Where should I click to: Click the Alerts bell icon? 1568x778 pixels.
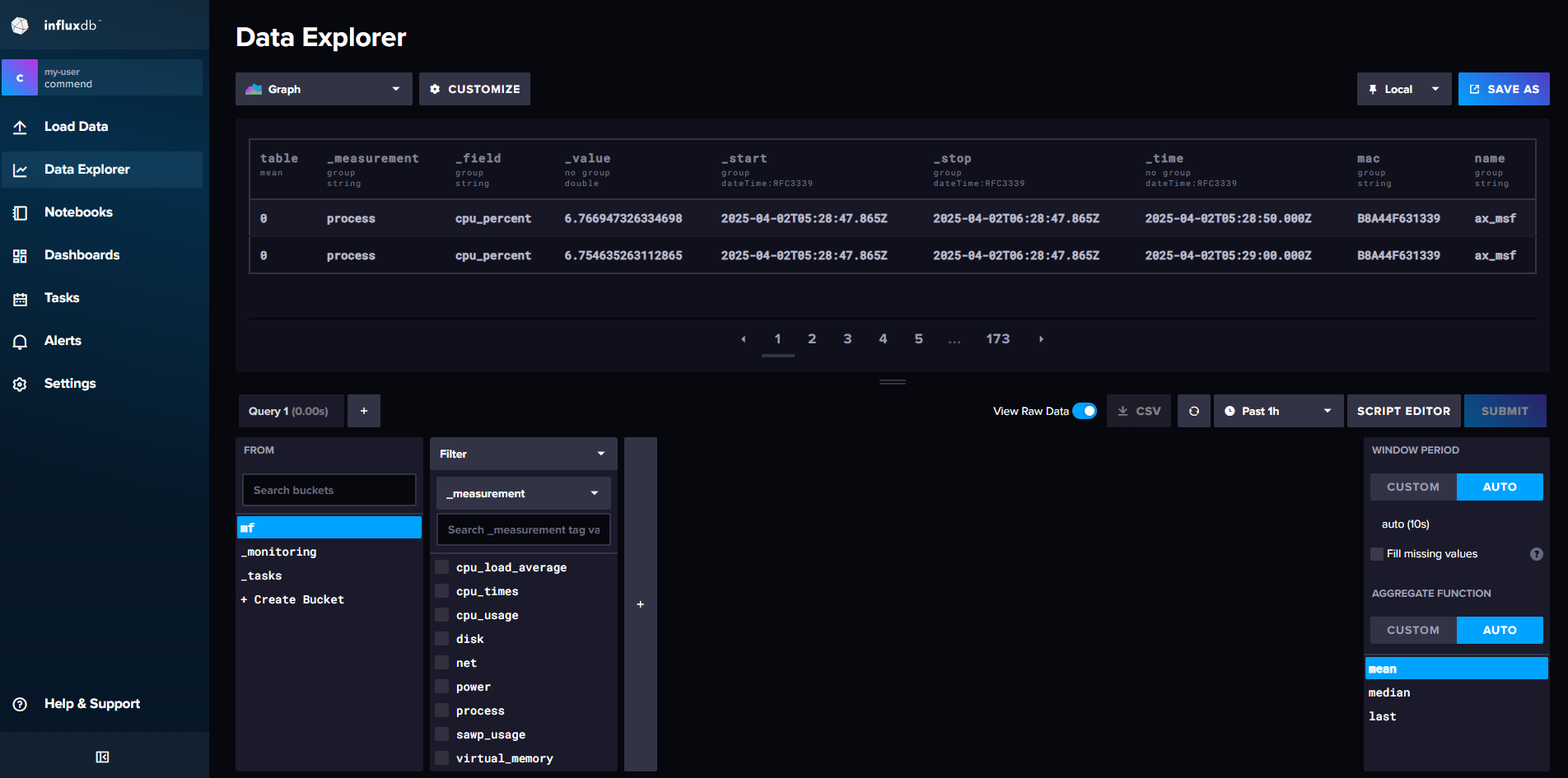[21, 341]
